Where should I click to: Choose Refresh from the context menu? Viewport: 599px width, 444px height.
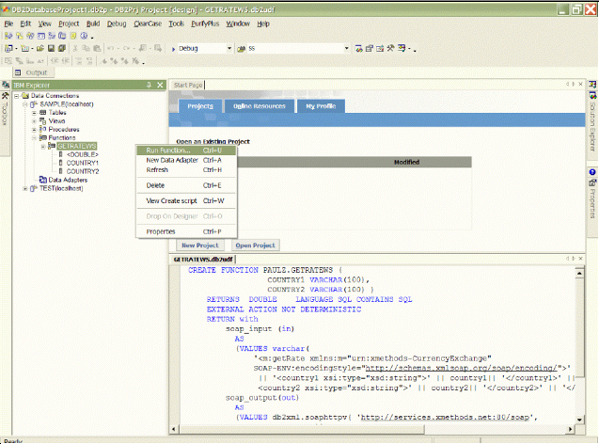pyautogui.click(x=186, y=170)
